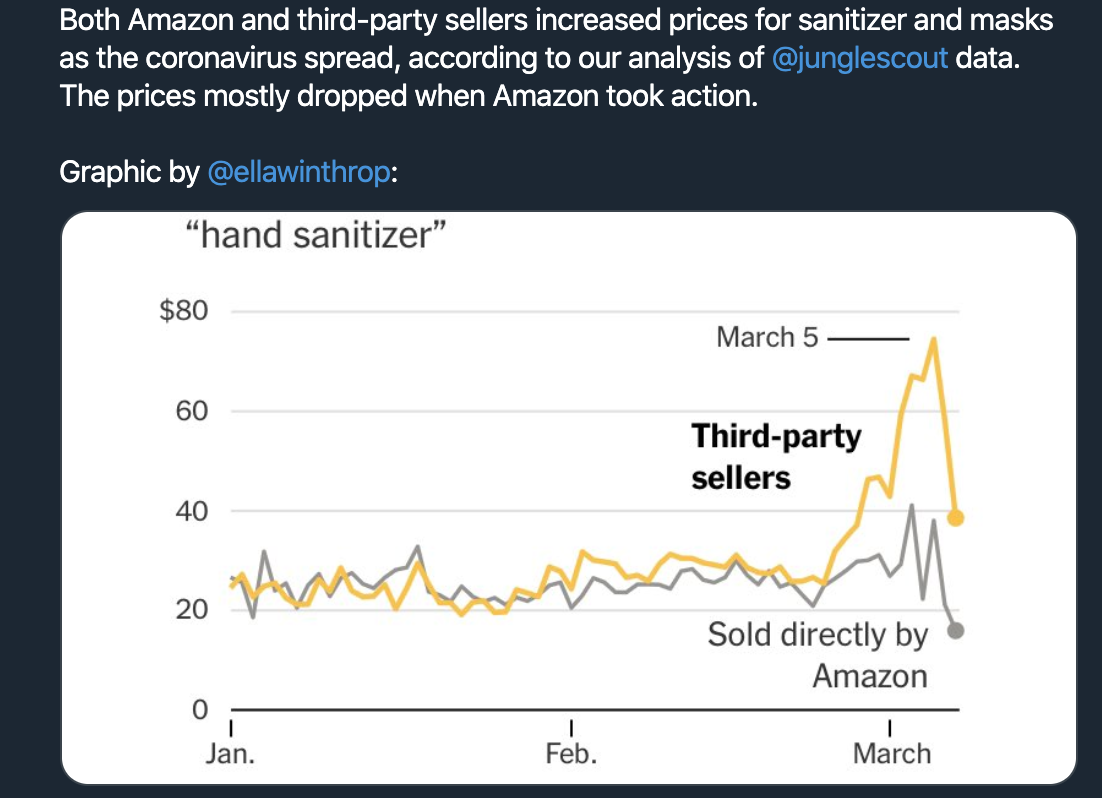
Task: Visit the @ellawinthrop profile link
Action: pos(299,172)
